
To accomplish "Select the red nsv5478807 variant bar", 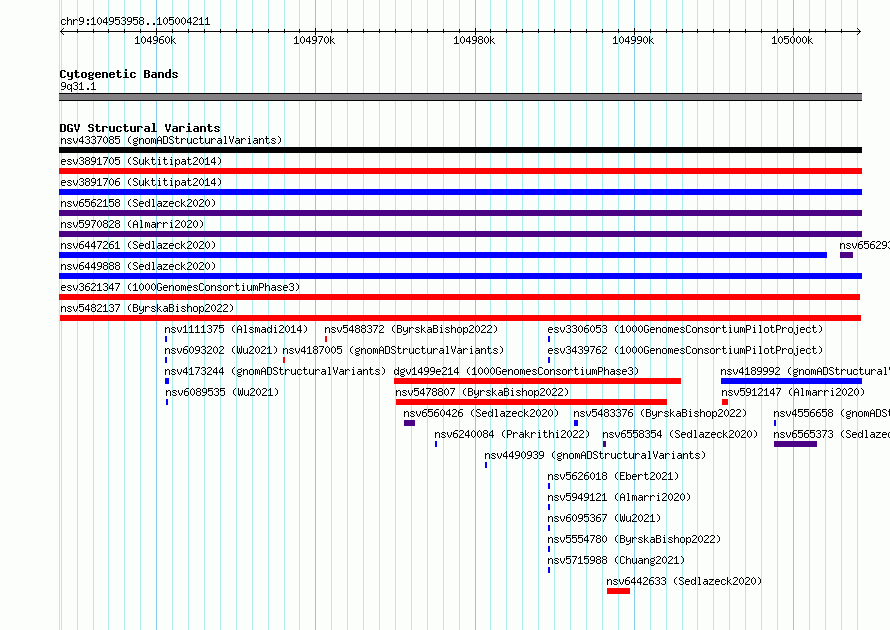I will point(531,402).
